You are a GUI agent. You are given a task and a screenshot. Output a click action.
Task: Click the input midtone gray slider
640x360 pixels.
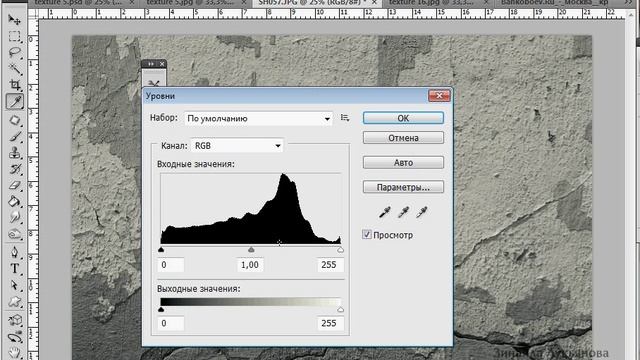pyautogui.click(x=251, y=249)
